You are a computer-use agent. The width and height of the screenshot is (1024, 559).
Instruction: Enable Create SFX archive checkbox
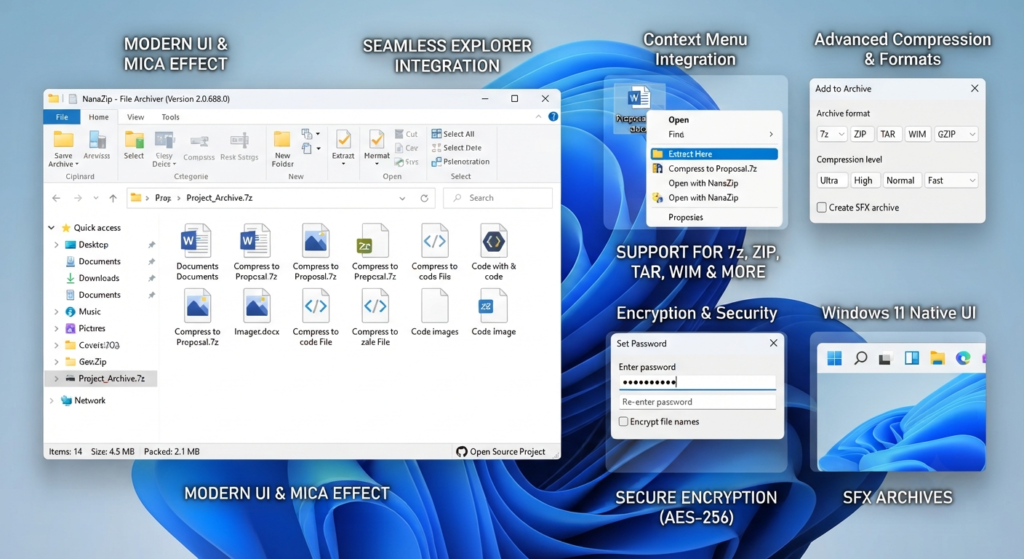[822, 207]
